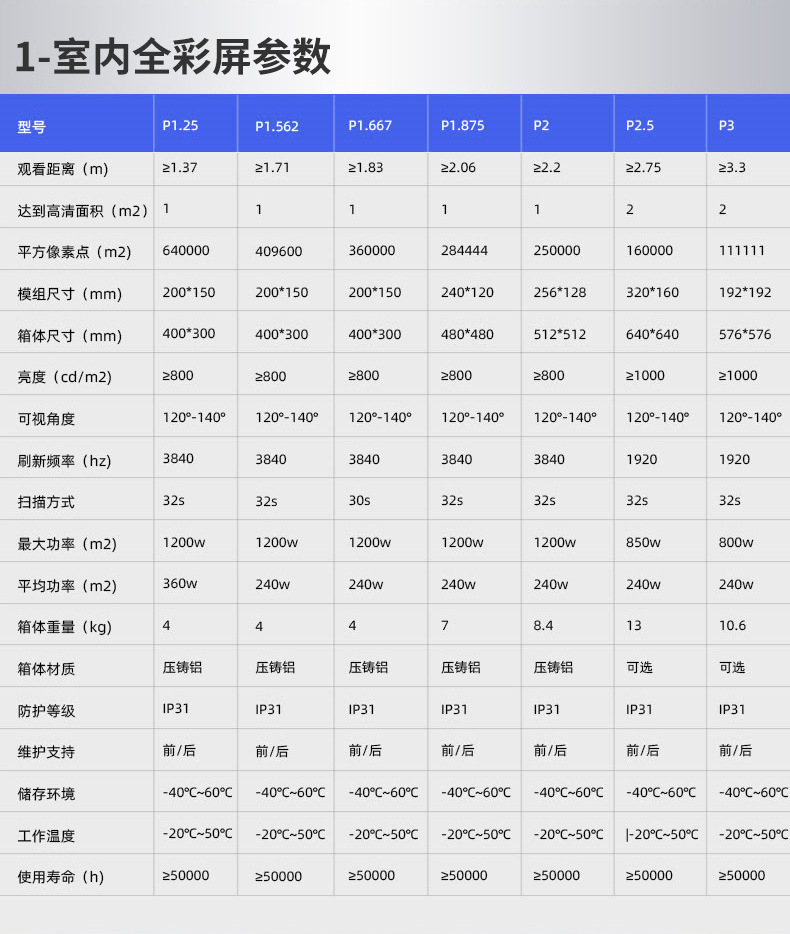Image resolution: width=790 pixels, height=934 pixels.
Task: Select the 使用寿命（h） row label
Action: pyautogui.click(x=60, y=877)
